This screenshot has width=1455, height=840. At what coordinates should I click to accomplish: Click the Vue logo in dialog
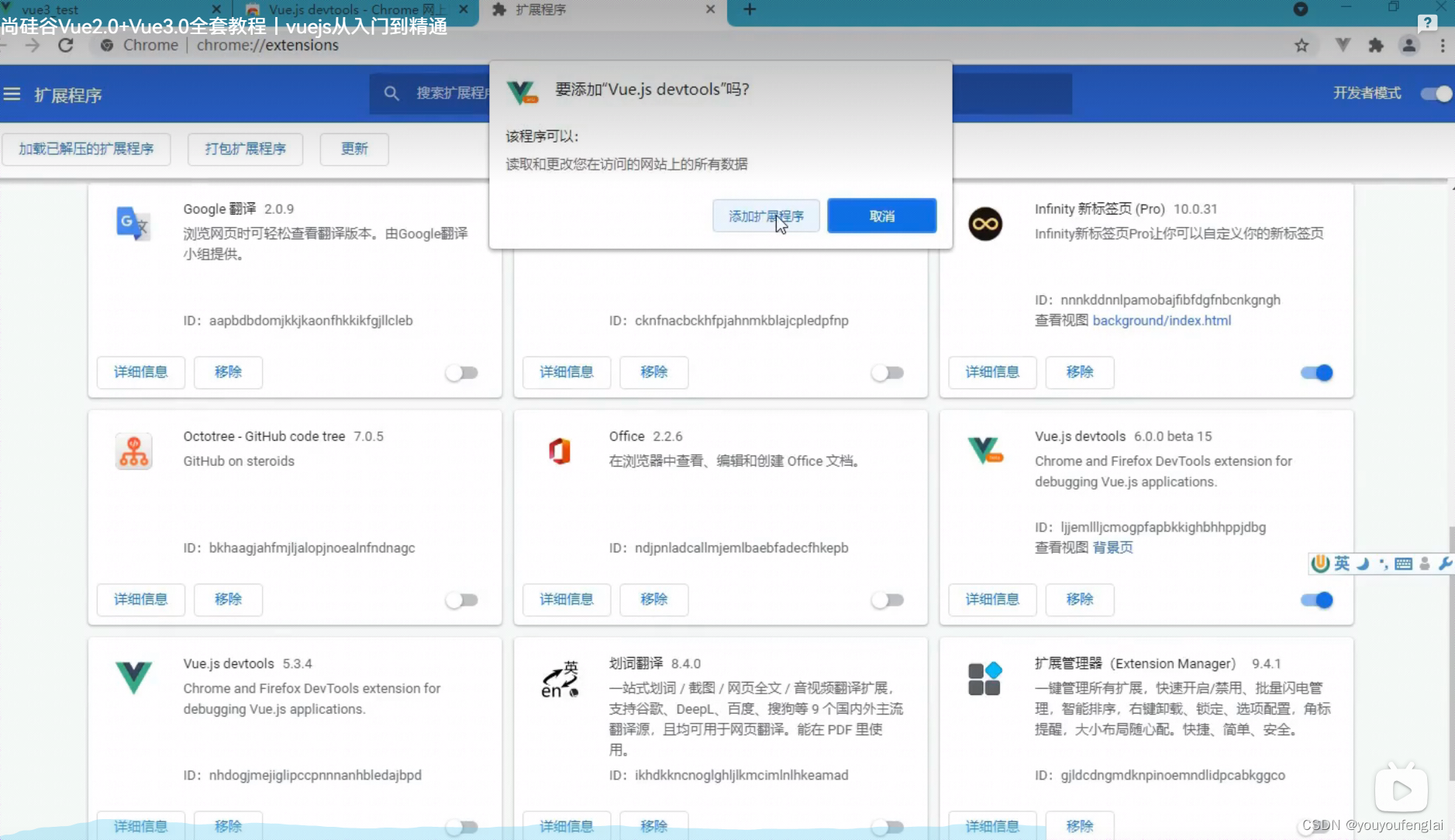pyautogui.click(x=522, y=93)
